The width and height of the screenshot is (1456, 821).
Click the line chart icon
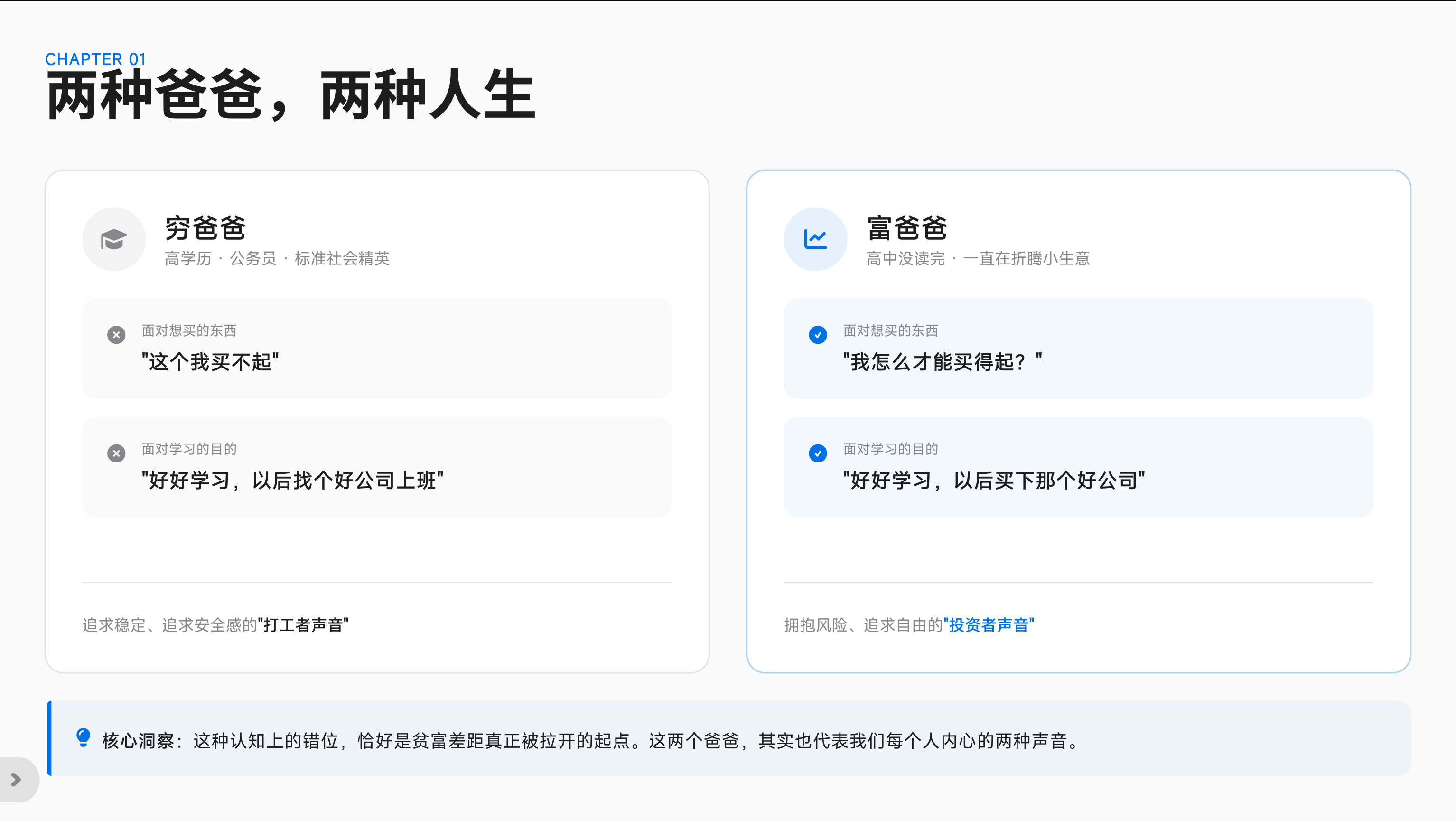tap(815, 239)
